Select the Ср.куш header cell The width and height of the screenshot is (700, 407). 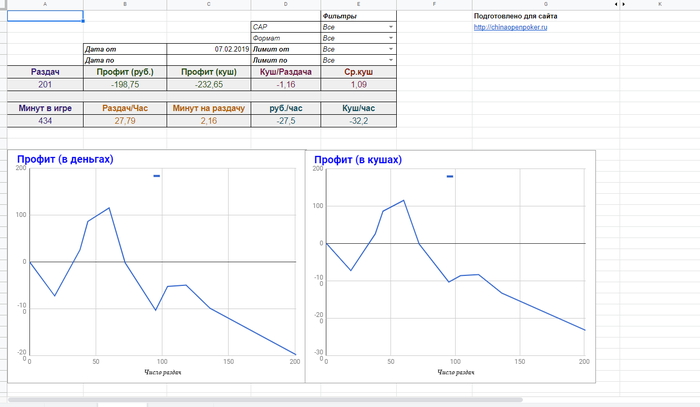[358, 72]
